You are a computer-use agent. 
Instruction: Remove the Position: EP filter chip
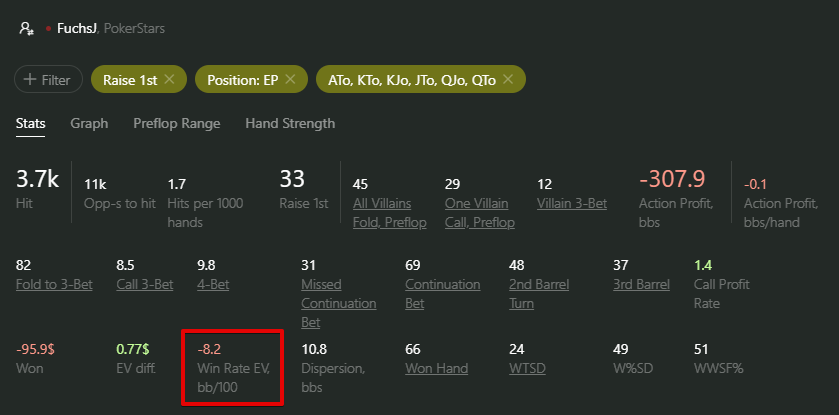click(x=290, y=79)
